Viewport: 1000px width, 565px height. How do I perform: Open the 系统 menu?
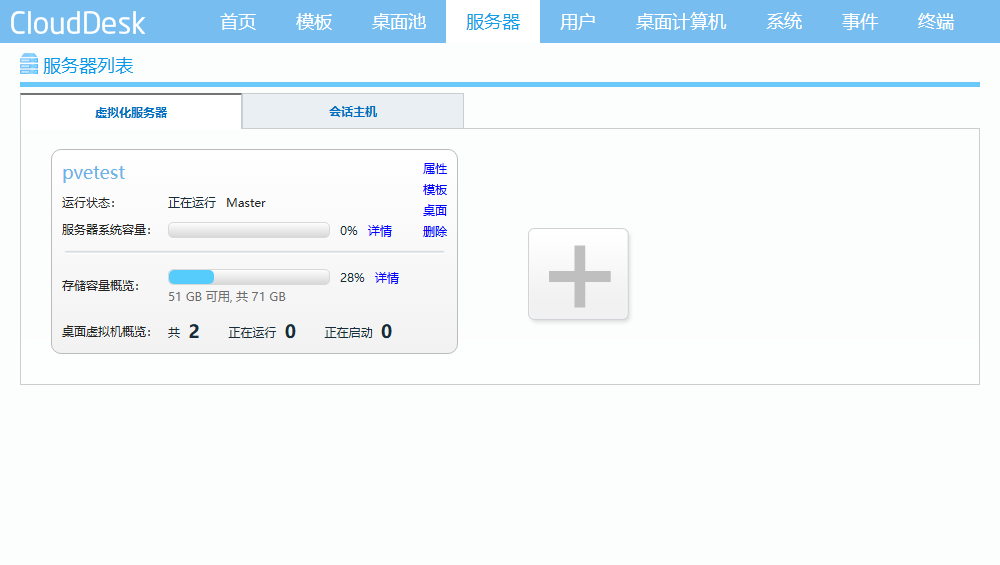pyautogui.click(x=784, y=22)
